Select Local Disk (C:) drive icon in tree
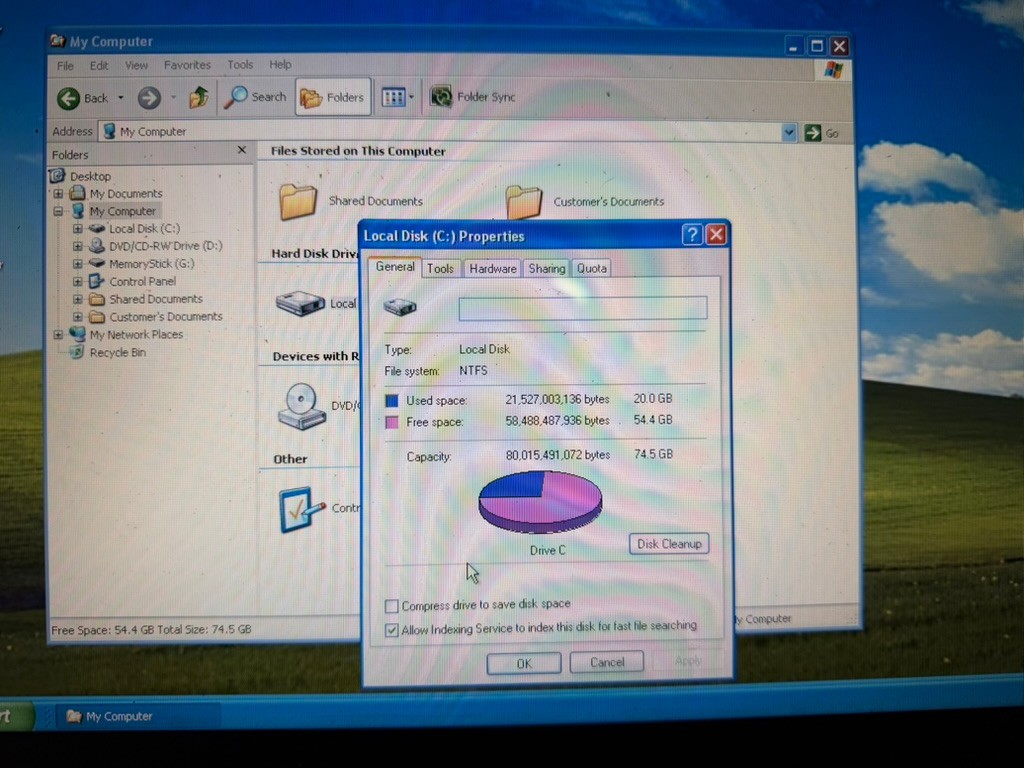 pyautogui.click(x=97, y=229)
